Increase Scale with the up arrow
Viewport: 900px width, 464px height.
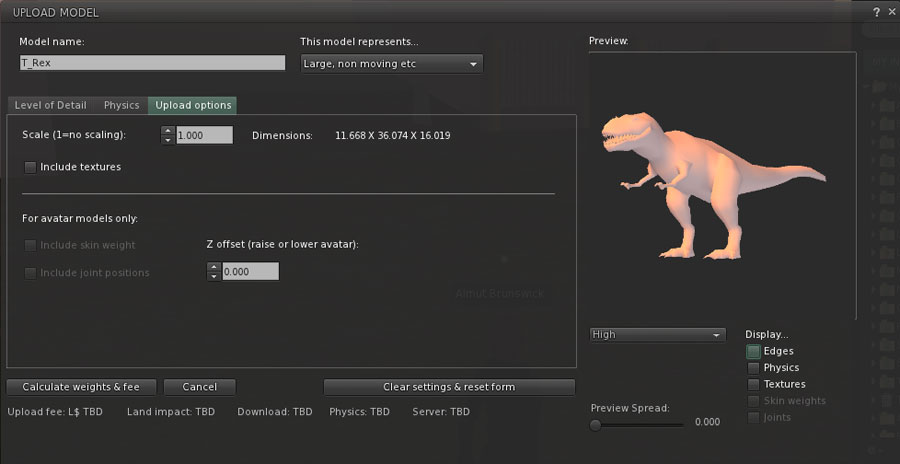tap(167, 130)
